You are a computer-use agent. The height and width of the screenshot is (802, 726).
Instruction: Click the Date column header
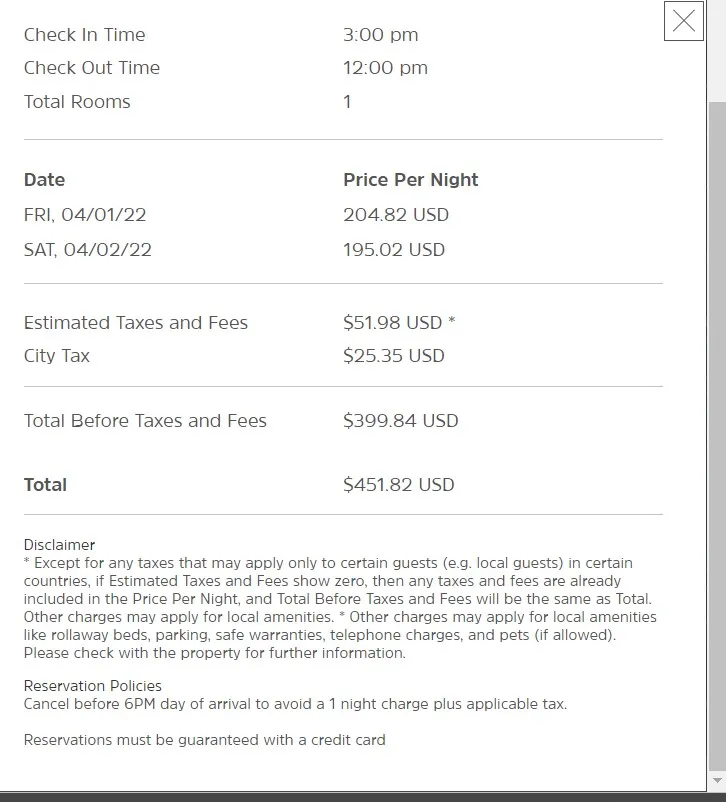44,180
